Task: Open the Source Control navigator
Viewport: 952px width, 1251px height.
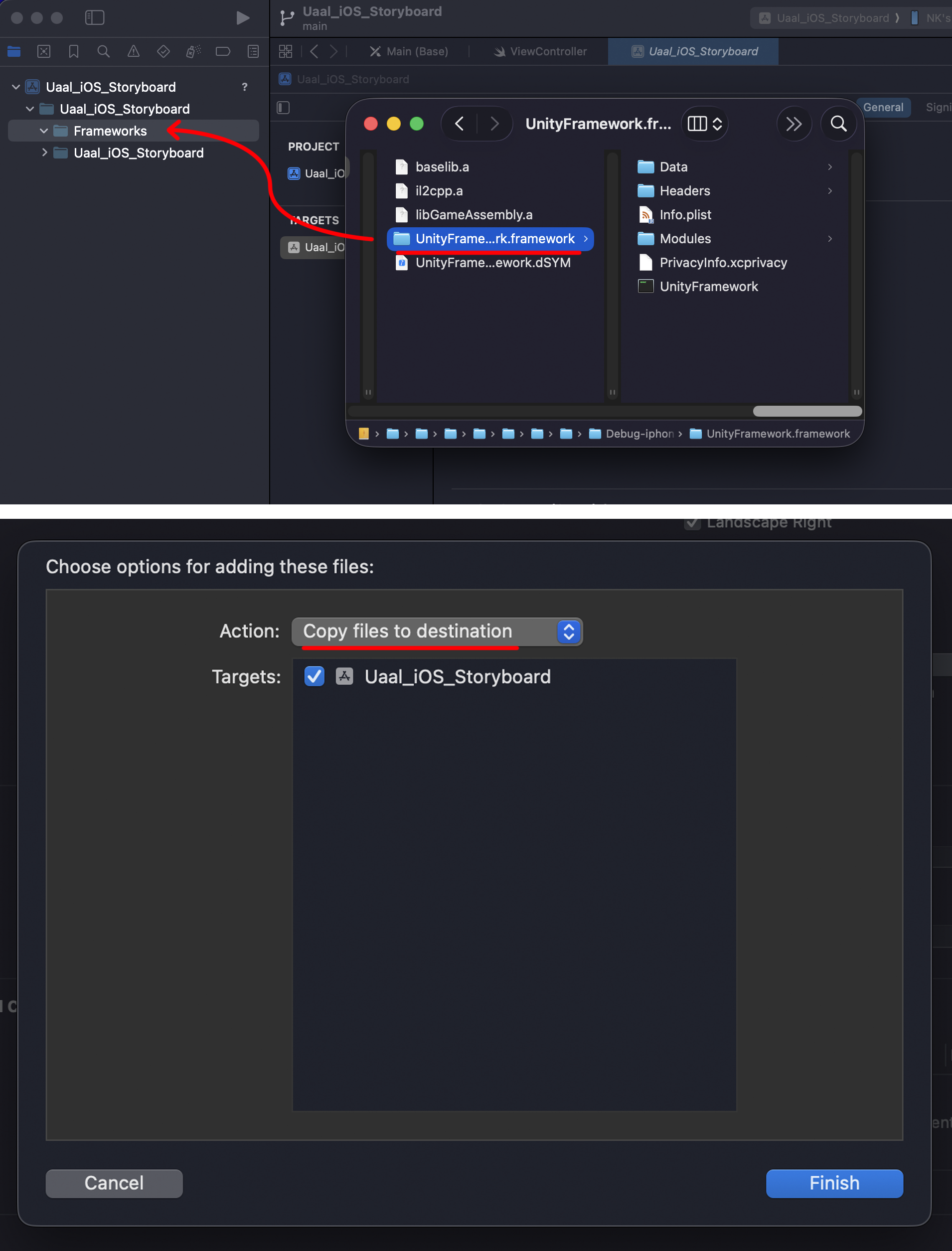Action: pos(44,51)
